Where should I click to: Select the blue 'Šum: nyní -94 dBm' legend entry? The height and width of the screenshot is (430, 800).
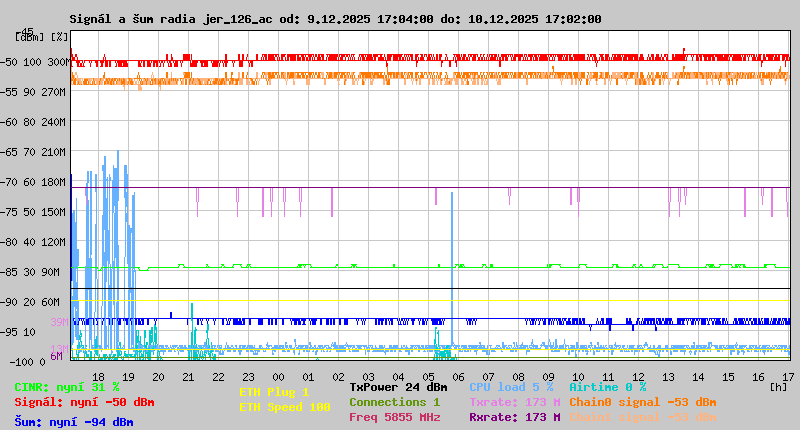click(x=73, y=422)
